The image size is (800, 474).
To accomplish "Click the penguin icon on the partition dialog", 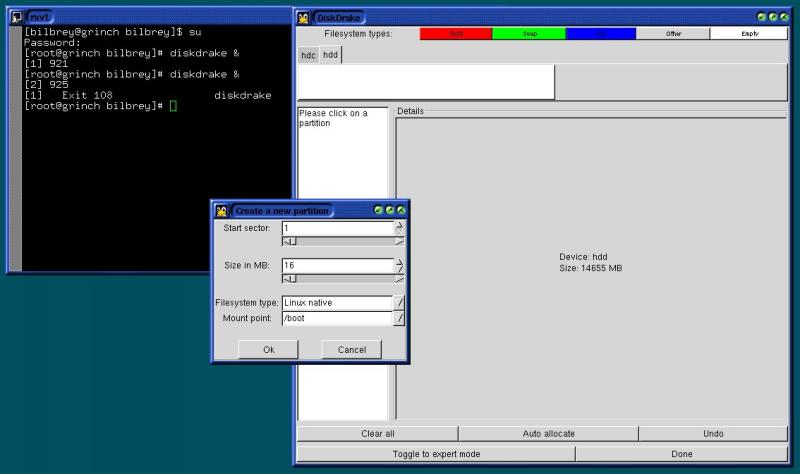I will tap(222, 210).
